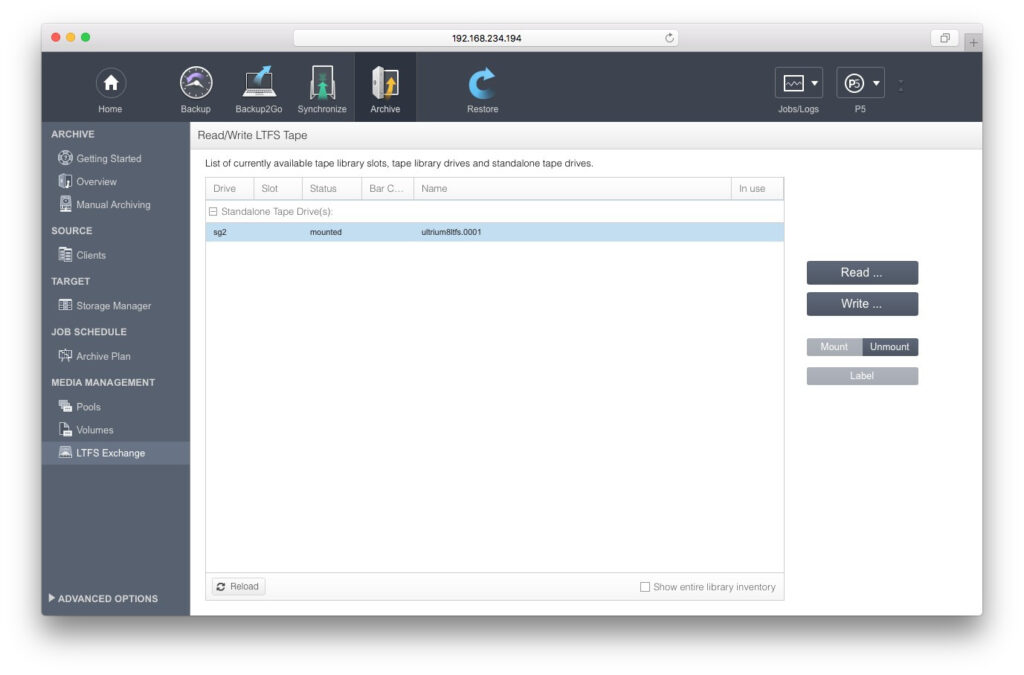Open the Home module icon
Image resolution: width=1024 pixels, height=675 pixels.
[110, 84]
